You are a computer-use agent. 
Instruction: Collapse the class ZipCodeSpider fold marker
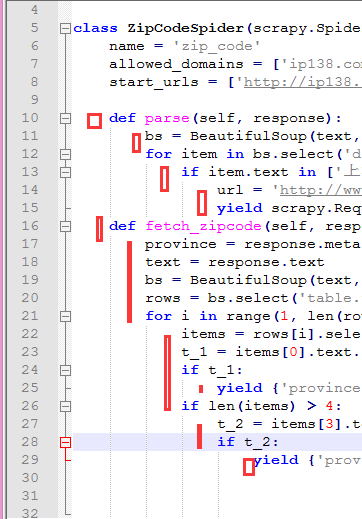[65, 29]
